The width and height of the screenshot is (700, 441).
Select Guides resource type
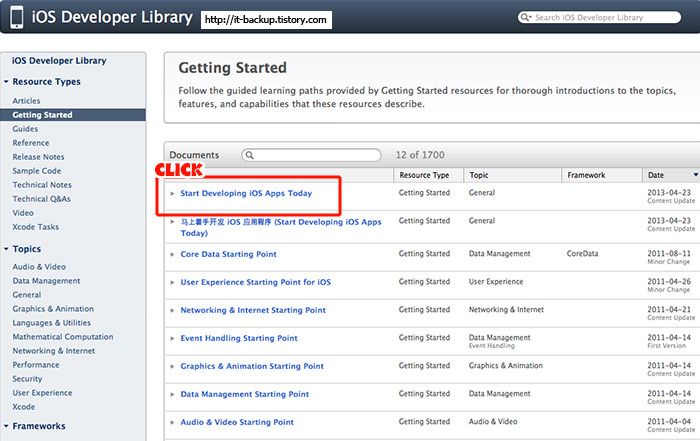tap(25, 129)
